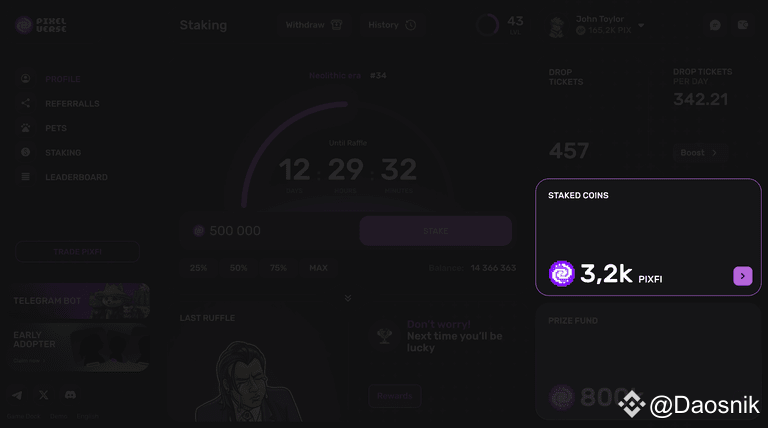Click the Pixelverse logo

41,25
